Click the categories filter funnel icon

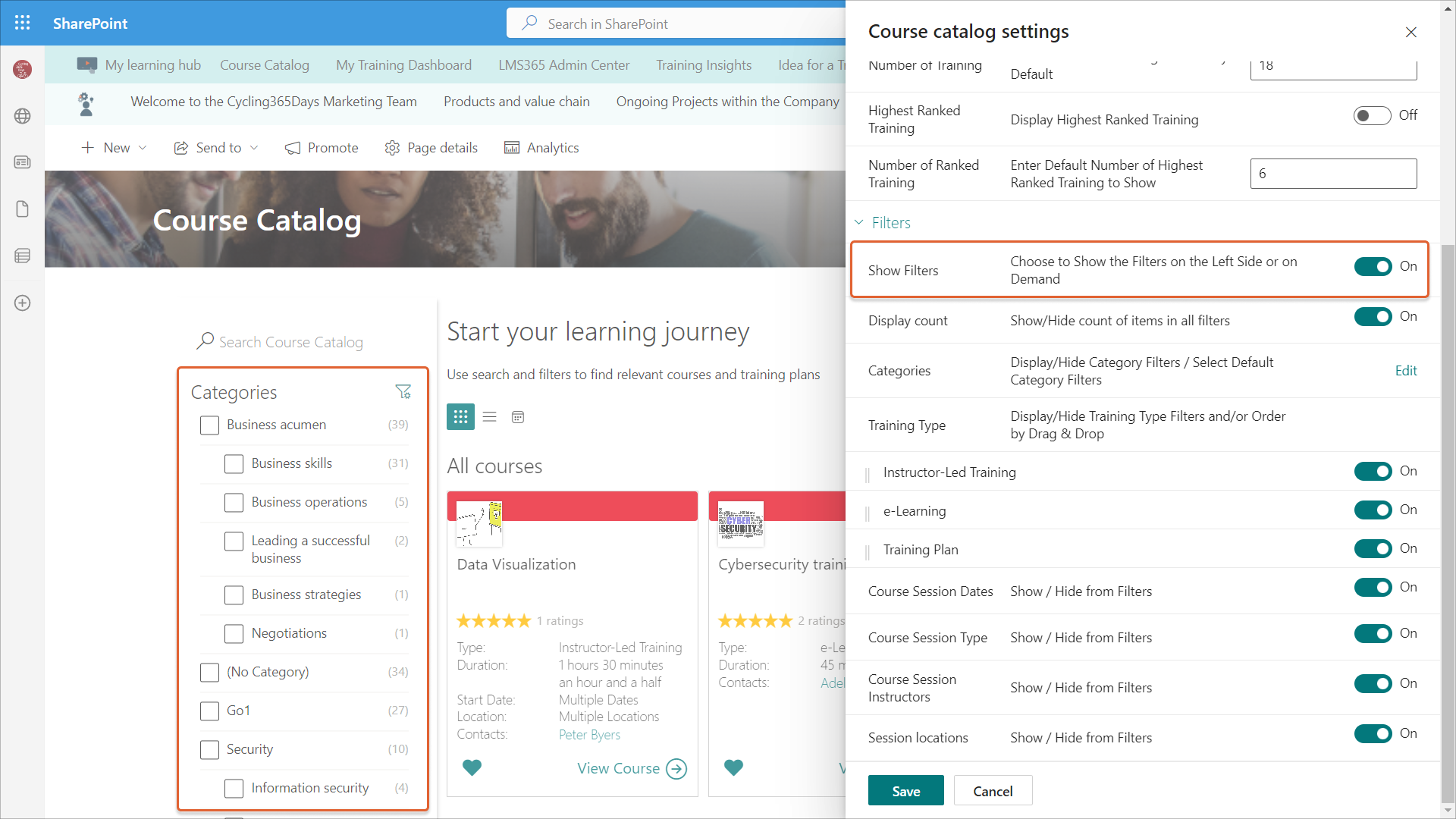403,391
